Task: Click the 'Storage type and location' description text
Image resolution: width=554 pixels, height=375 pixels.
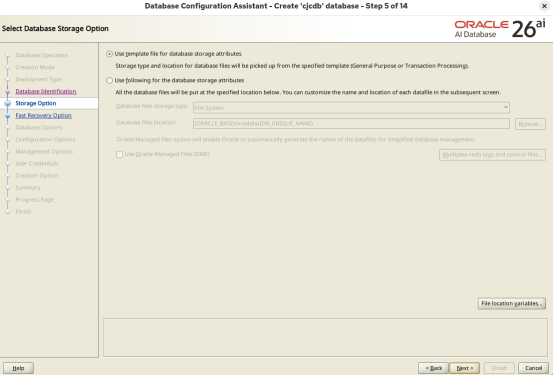Action: click(x=292, y=66)
